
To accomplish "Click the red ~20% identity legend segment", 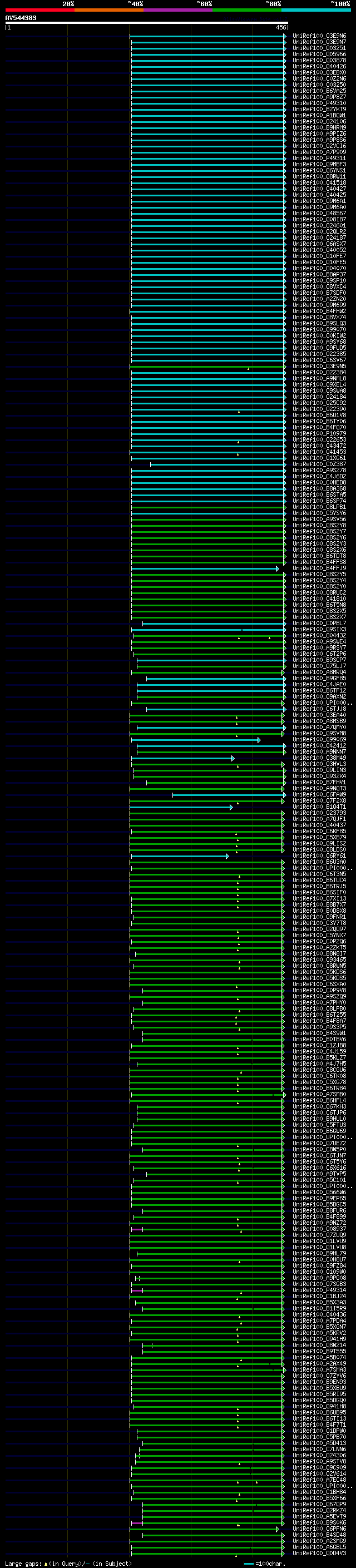I will click(39, 10).
